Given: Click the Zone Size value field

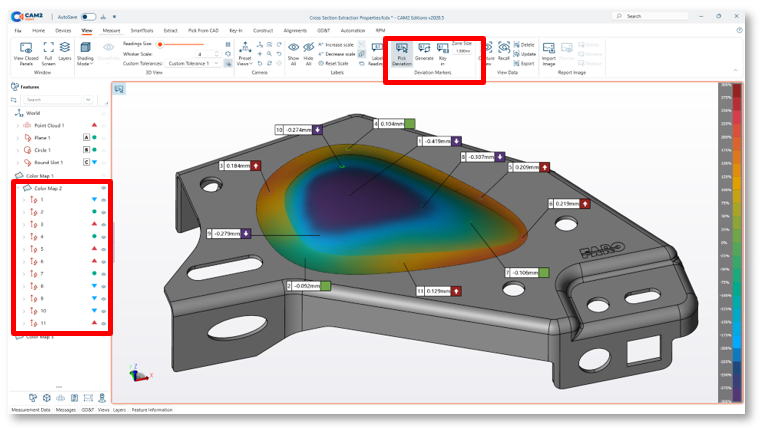Looking at the screenshot, I should tap(463, 51).
